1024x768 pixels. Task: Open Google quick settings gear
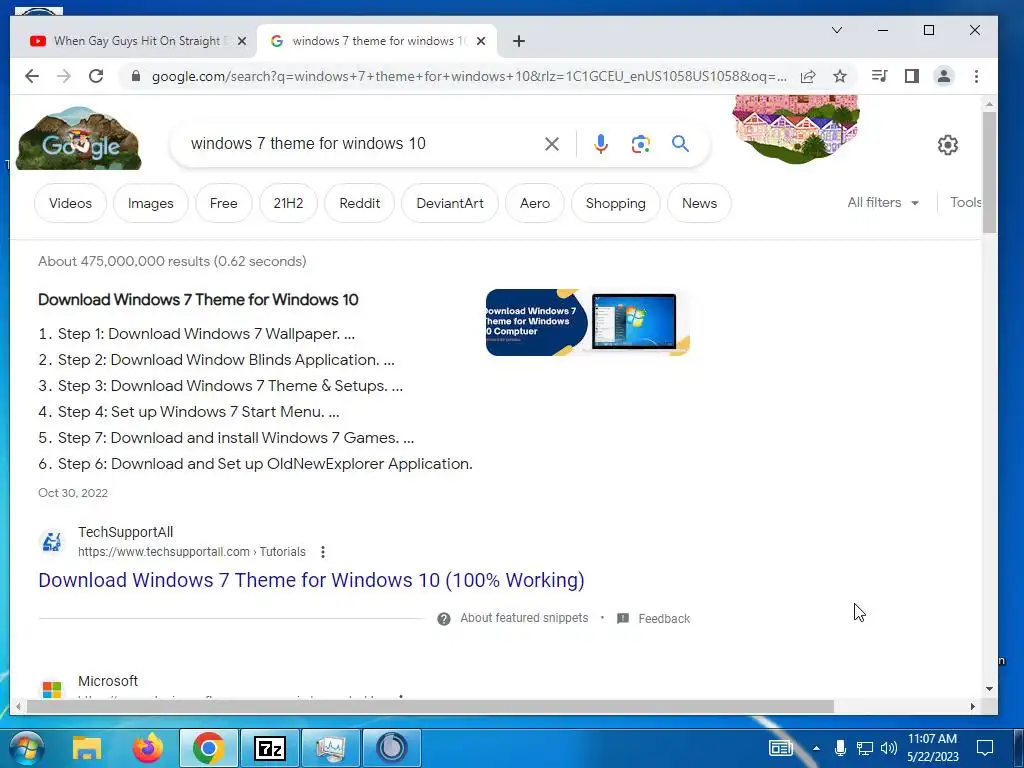[948, 145]
